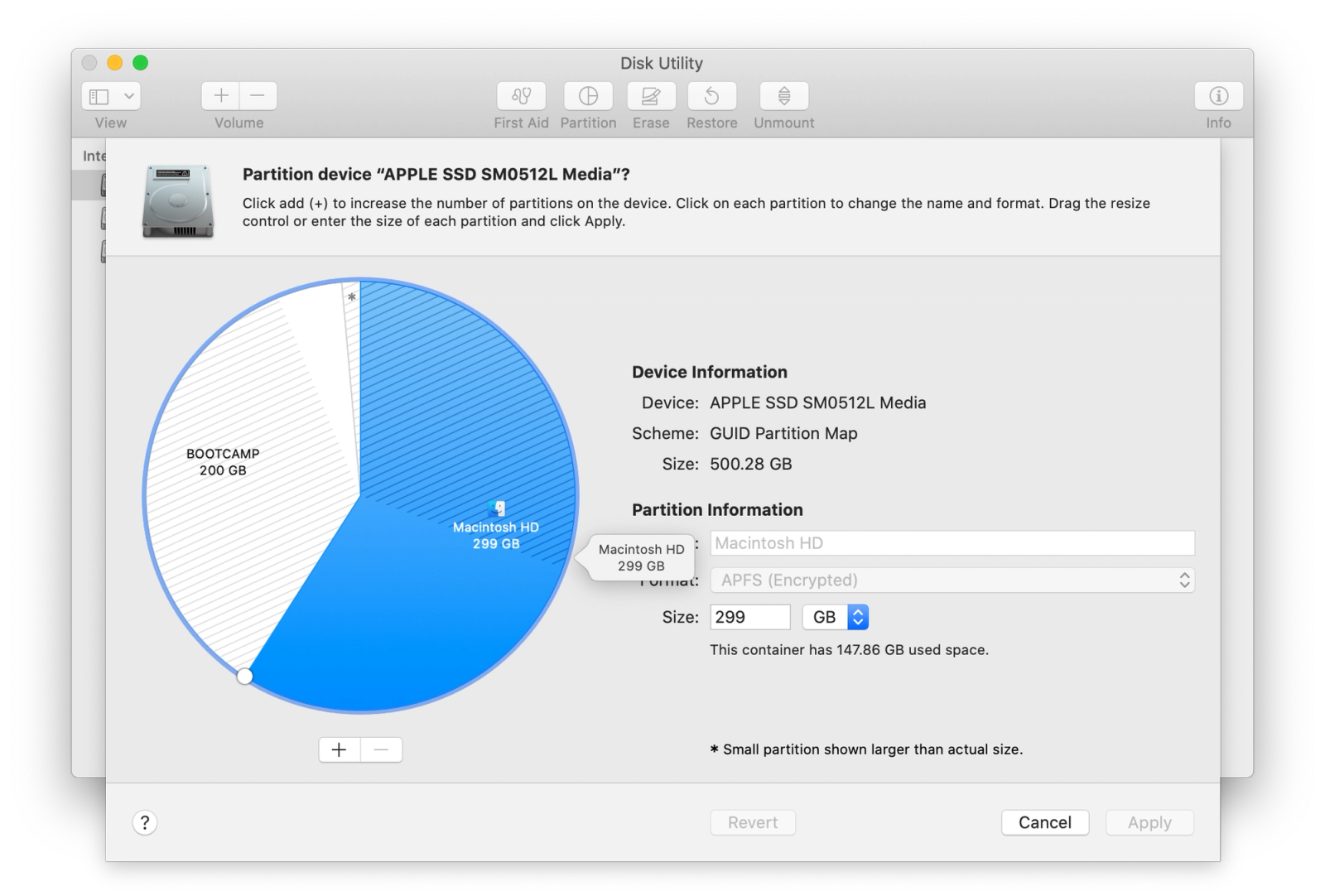Click the orange minimize window button
Screen dimensions: 1325x896
115,63
